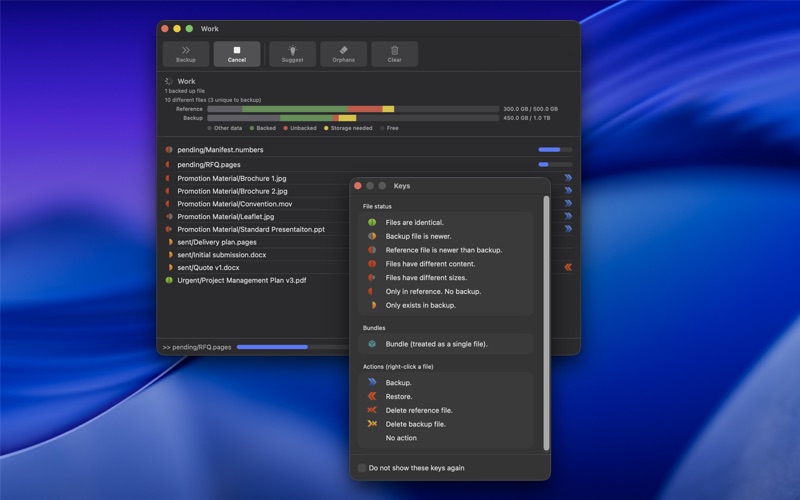Click the Manifest.numbers progress bar

555,149
